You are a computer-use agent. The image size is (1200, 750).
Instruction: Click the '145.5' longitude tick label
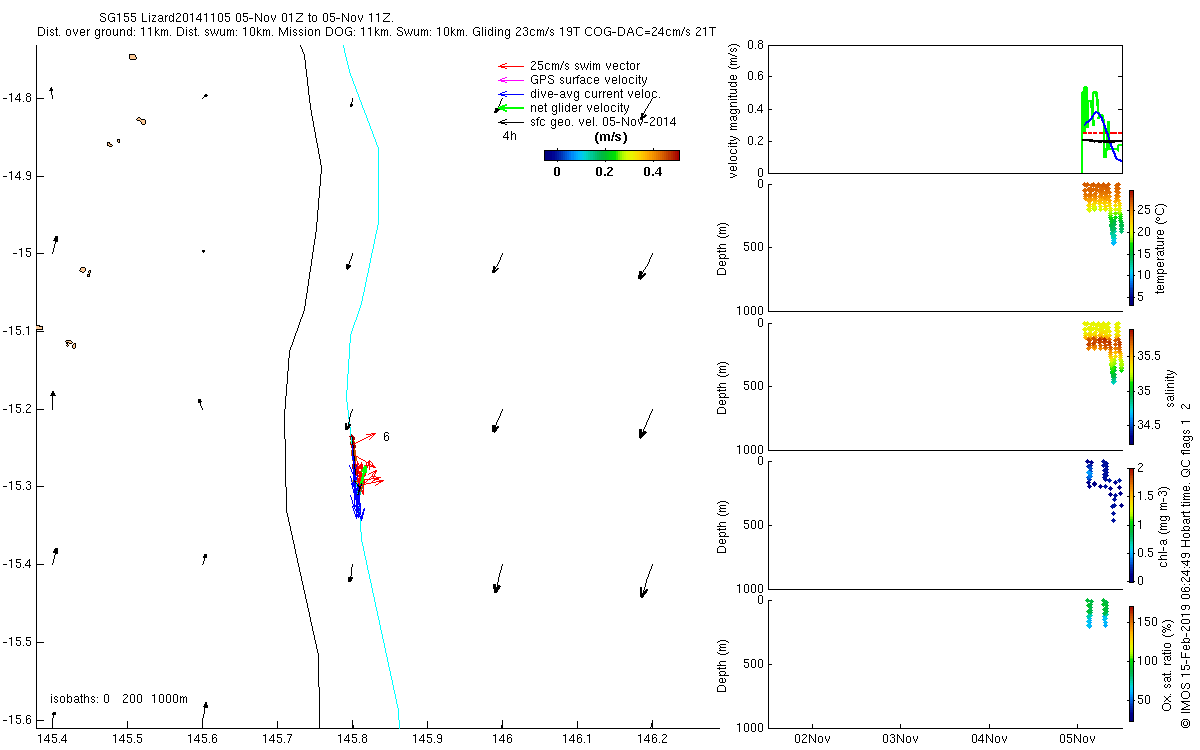click(128, 739)
